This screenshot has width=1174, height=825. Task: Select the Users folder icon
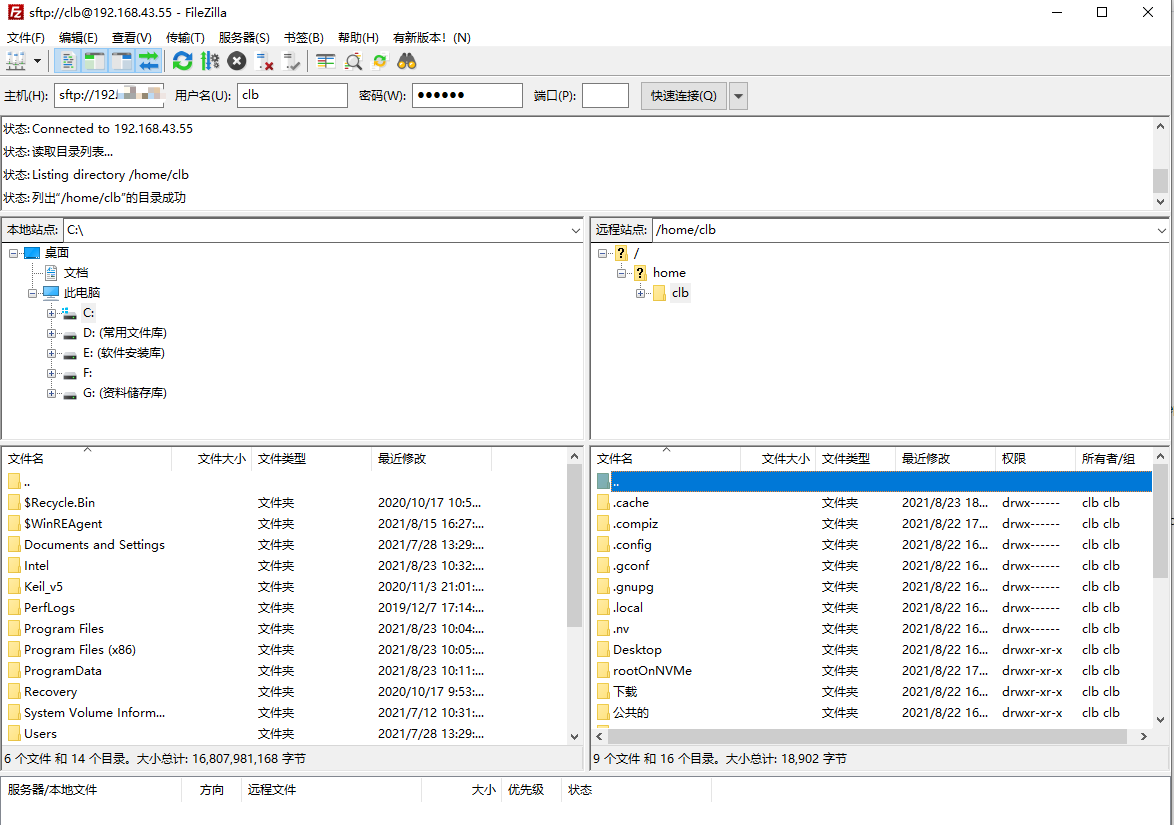(14, 734)
